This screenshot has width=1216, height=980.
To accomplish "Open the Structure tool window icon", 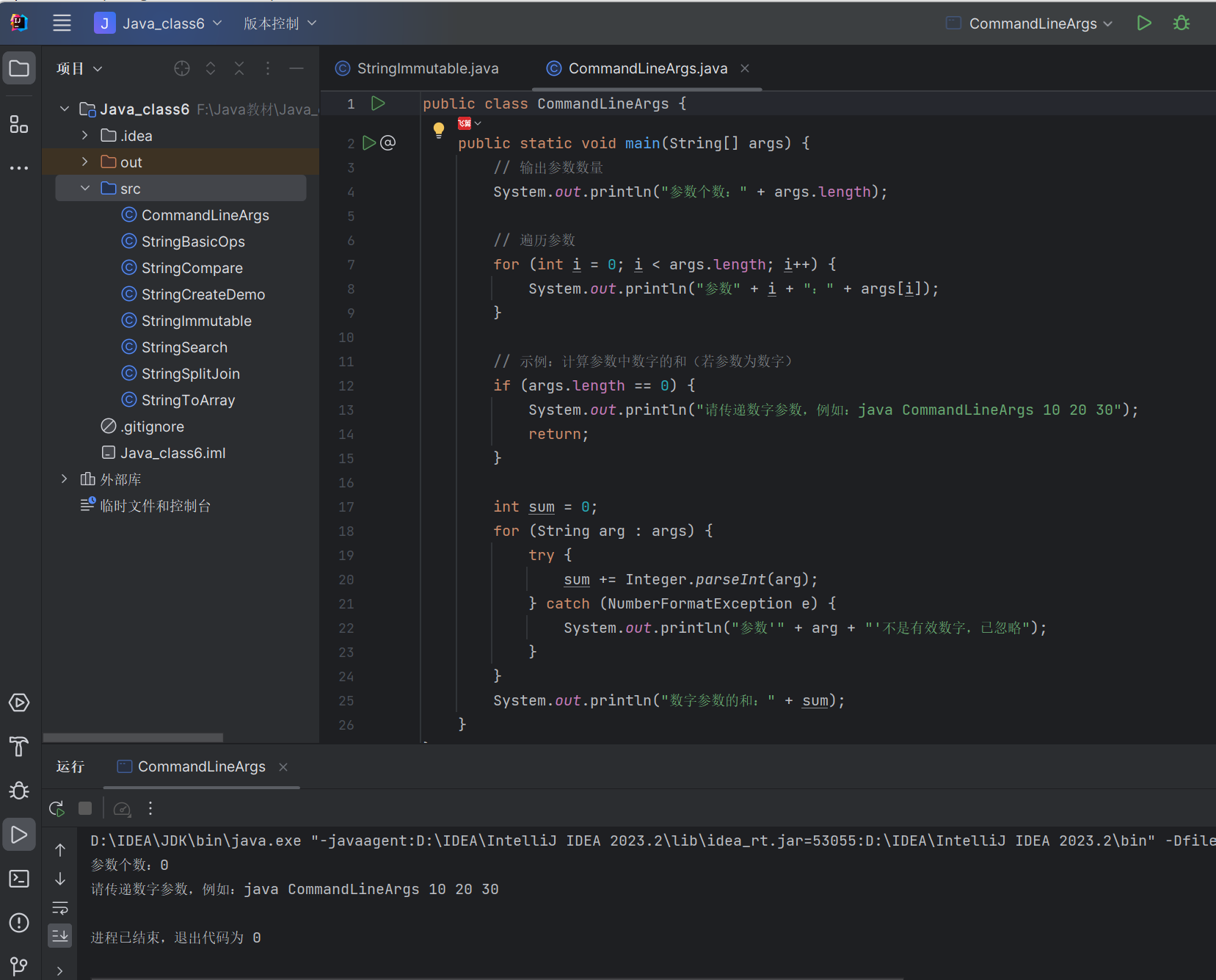I will click(x=19, y=124).
